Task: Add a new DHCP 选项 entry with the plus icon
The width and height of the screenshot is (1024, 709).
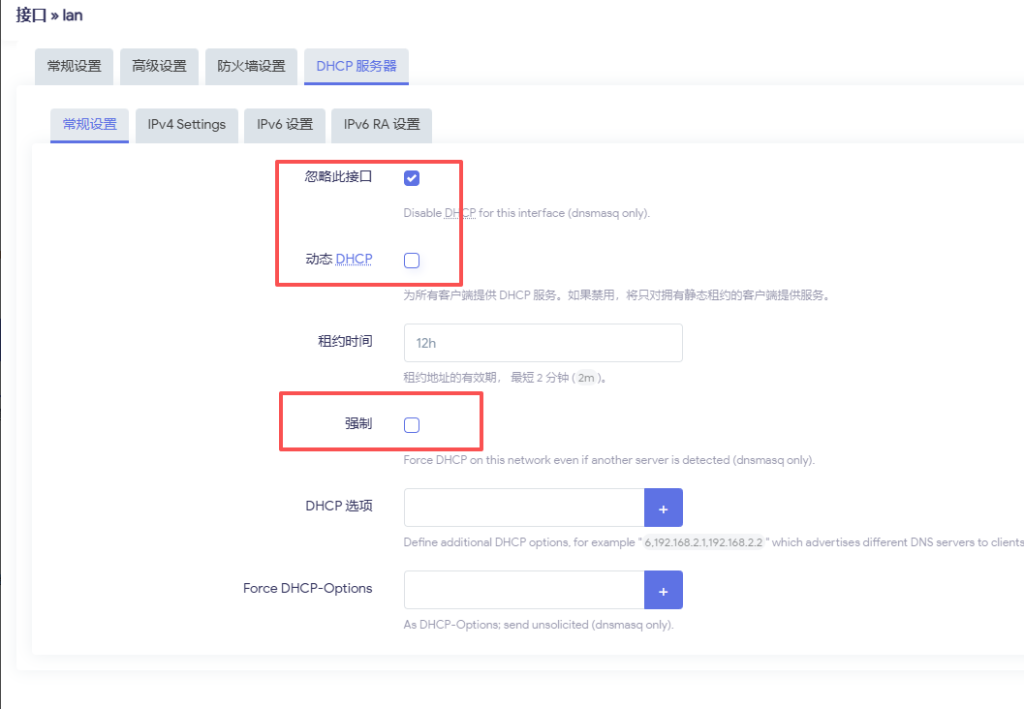Action: [663, 507]
